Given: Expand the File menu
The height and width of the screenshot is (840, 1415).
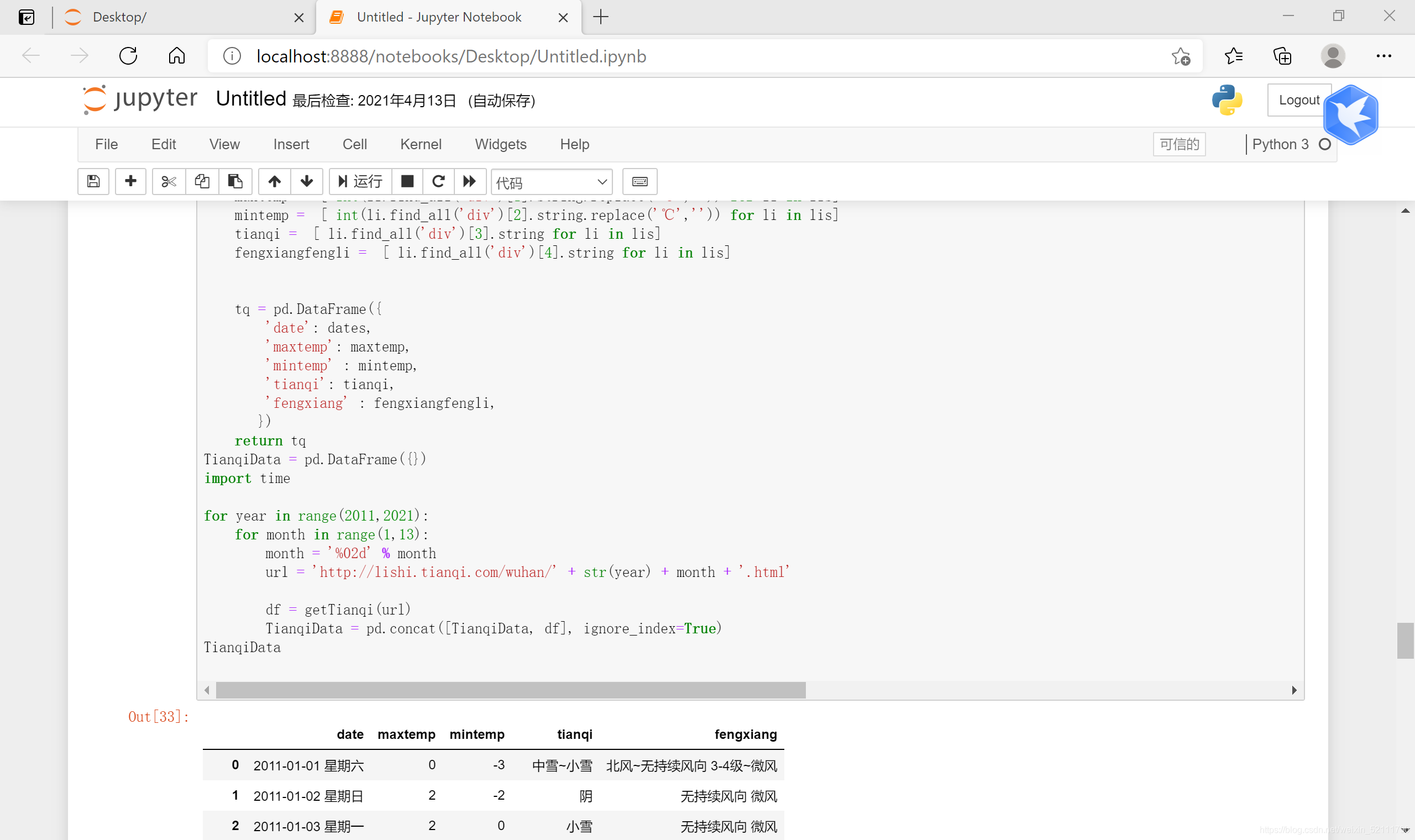Looking at the screenshot, I should coord(107,144).
